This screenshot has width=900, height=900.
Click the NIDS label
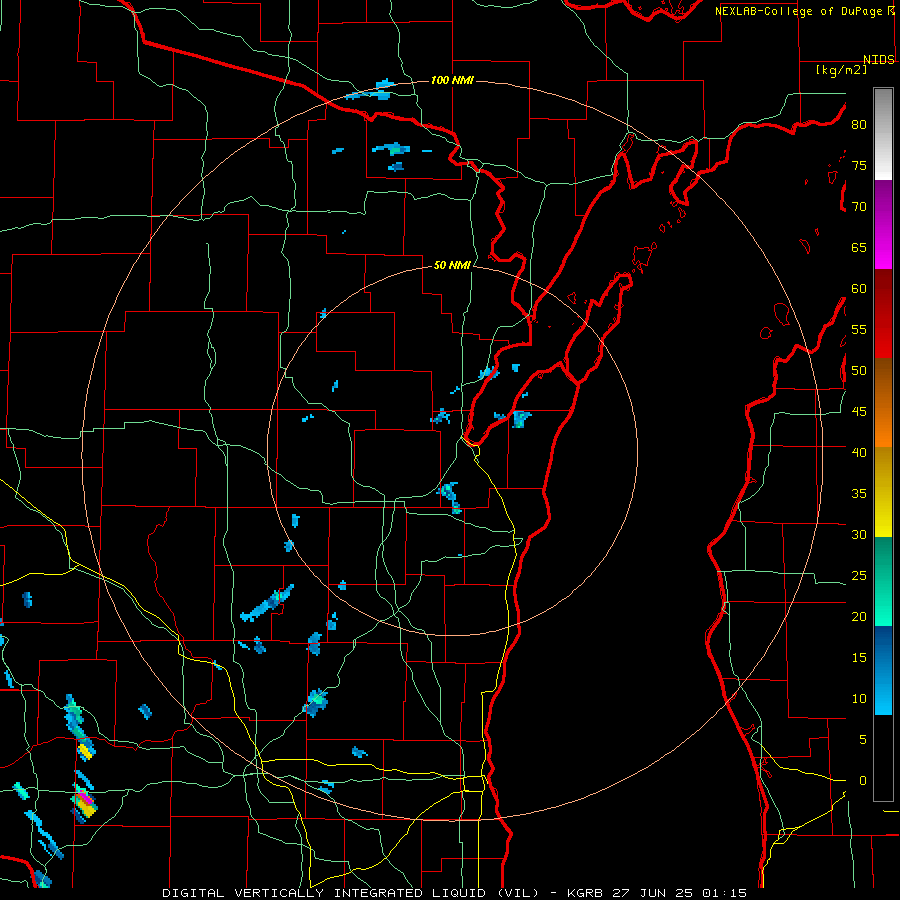point(878,60)
